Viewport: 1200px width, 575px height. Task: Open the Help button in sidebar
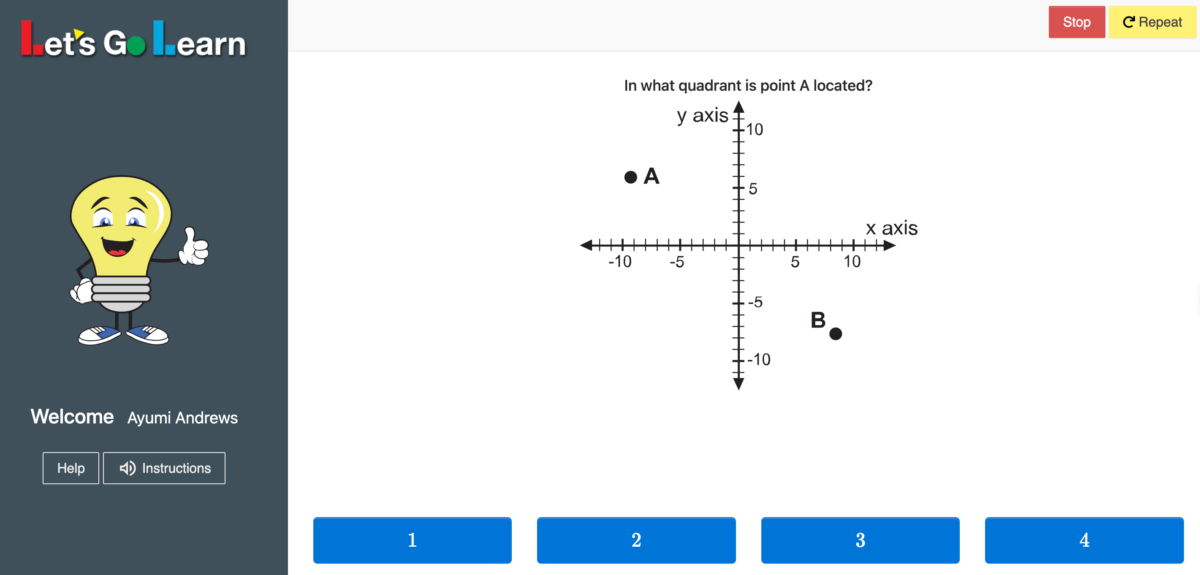pyautogui.click(x=71, y=468)
